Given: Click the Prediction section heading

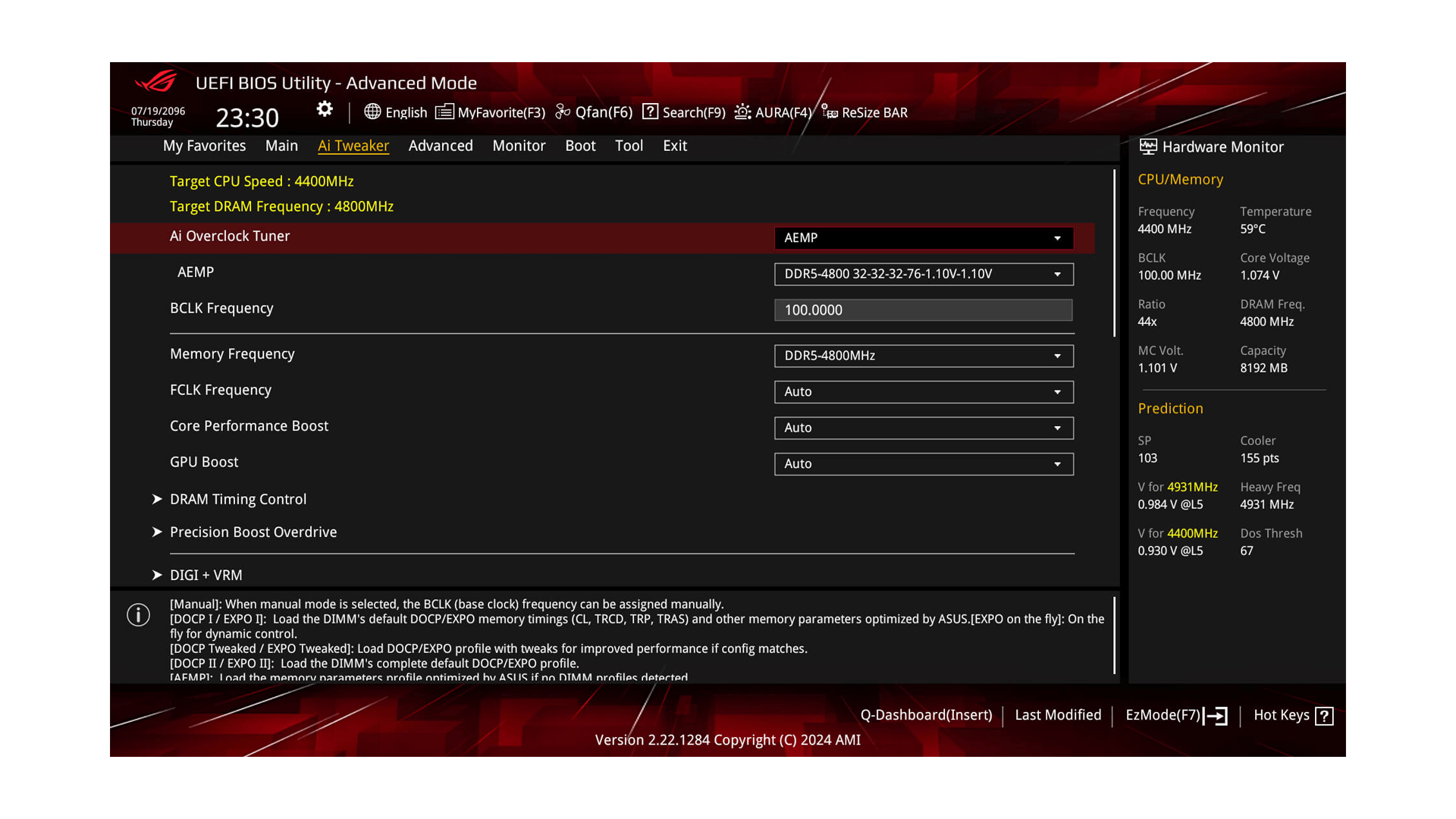Looking at the screenshot, I should tap(1170, 409).
